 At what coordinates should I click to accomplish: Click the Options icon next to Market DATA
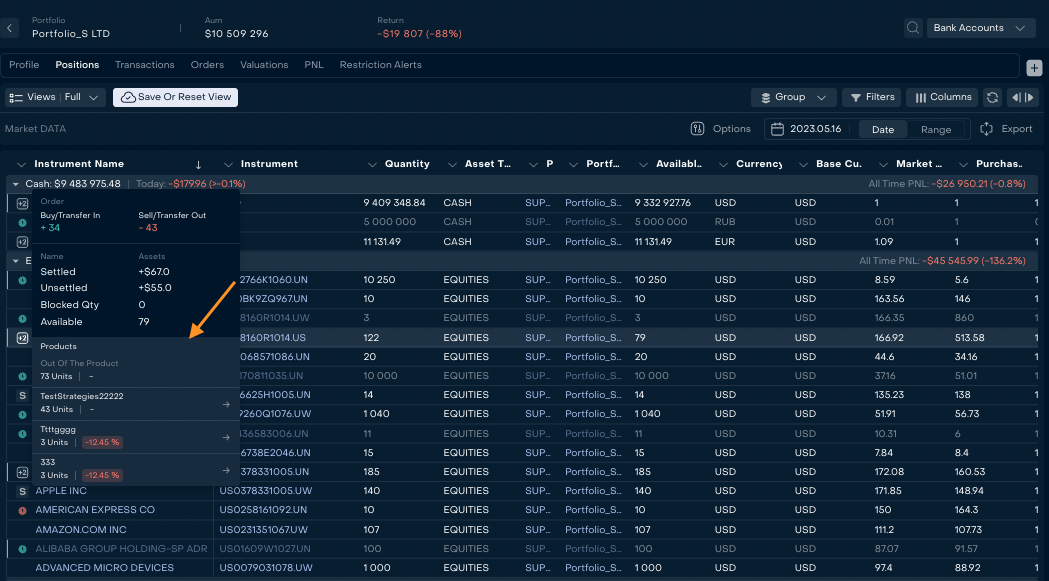[x=698, y=129]
